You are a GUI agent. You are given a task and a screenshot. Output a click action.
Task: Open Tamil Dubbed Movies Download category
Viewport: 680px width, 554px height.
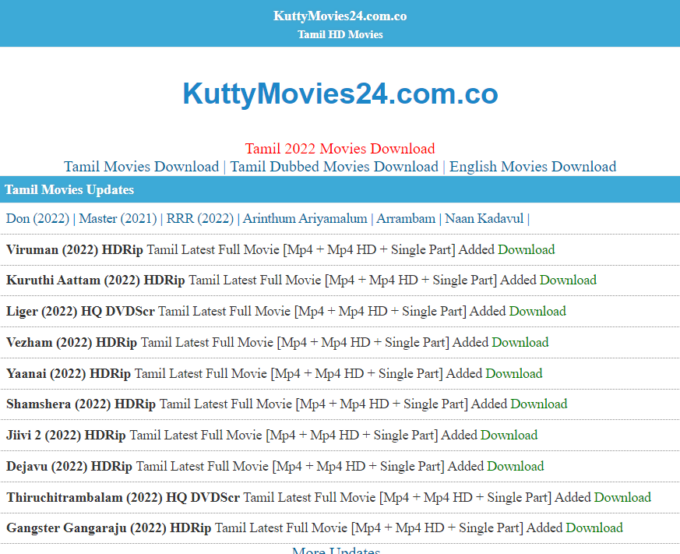[334, 167]
